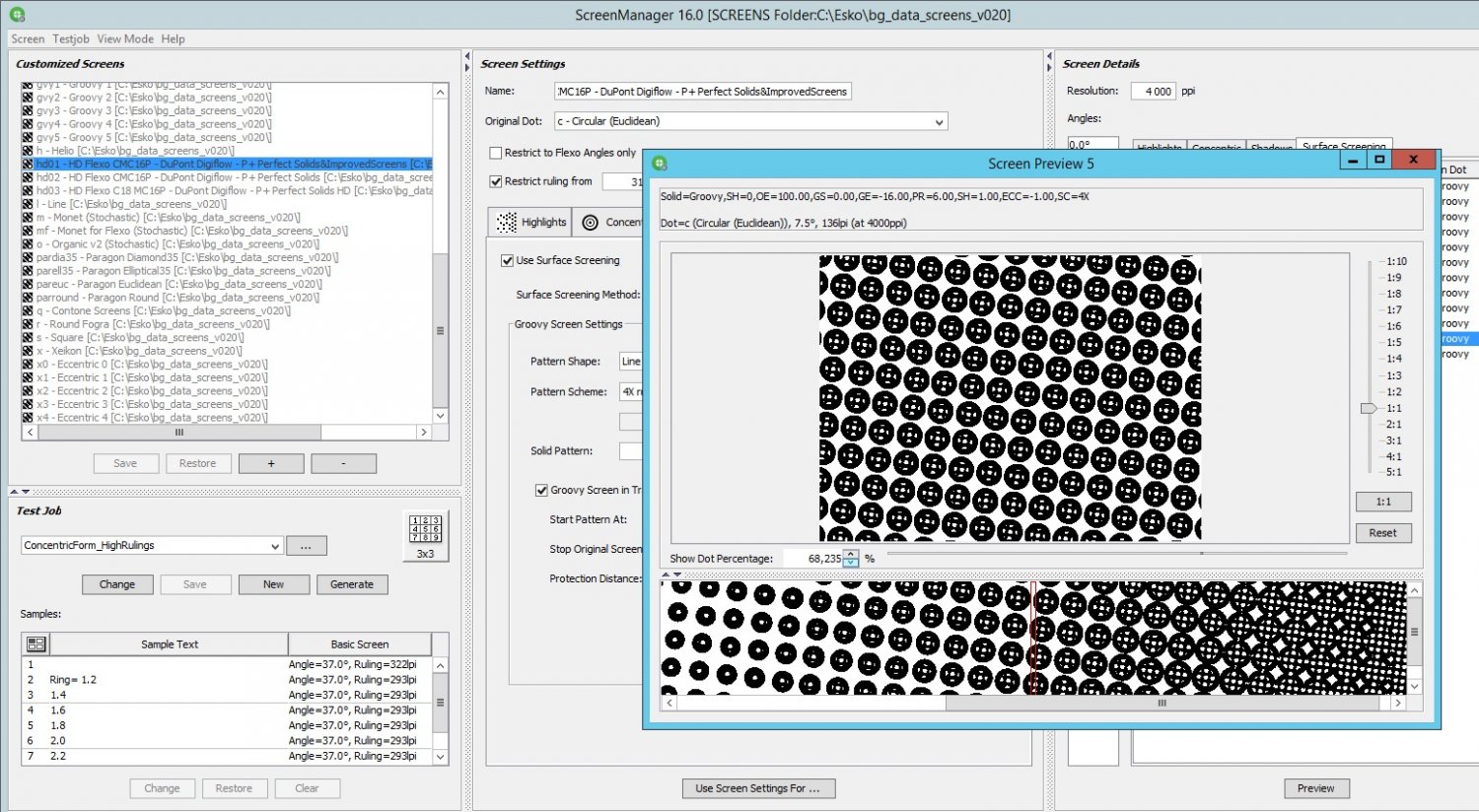1479x812 pixels.
Task: Click Use Screen Settings For button
Action: tap(758, 788)
